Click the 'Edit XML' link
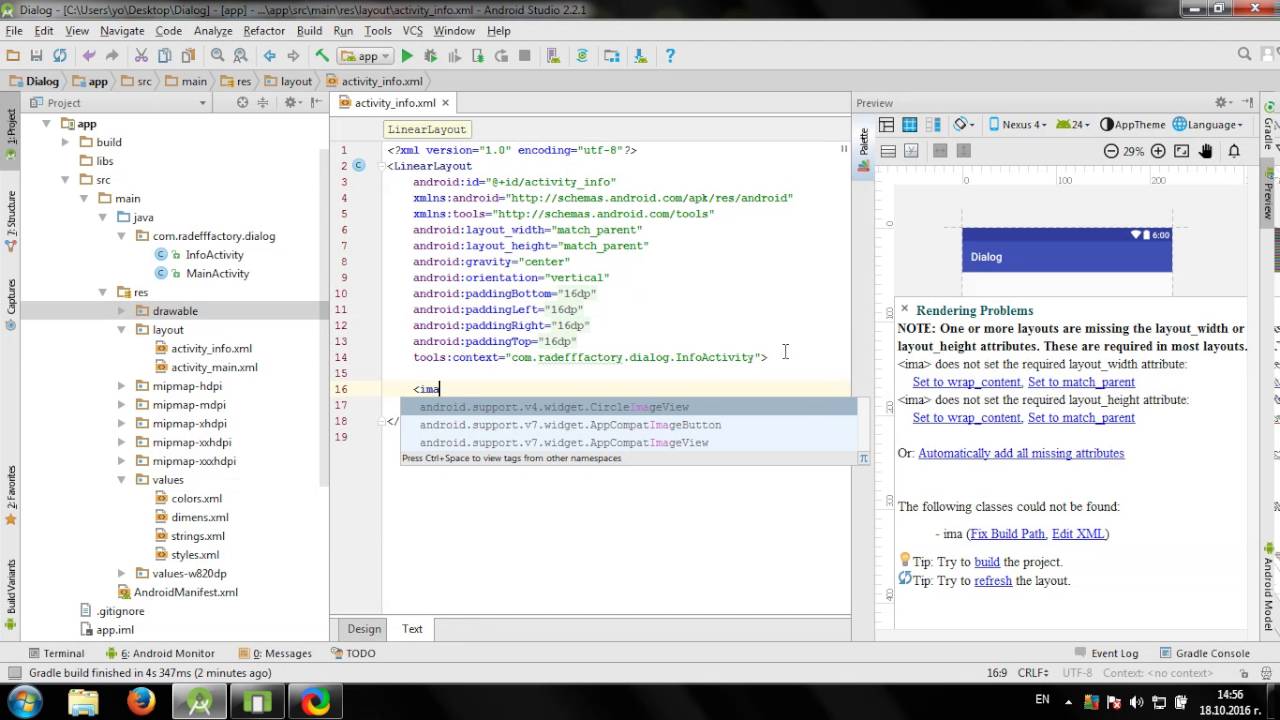Viewport: 1280px width, 720px height. (1078, 534)
